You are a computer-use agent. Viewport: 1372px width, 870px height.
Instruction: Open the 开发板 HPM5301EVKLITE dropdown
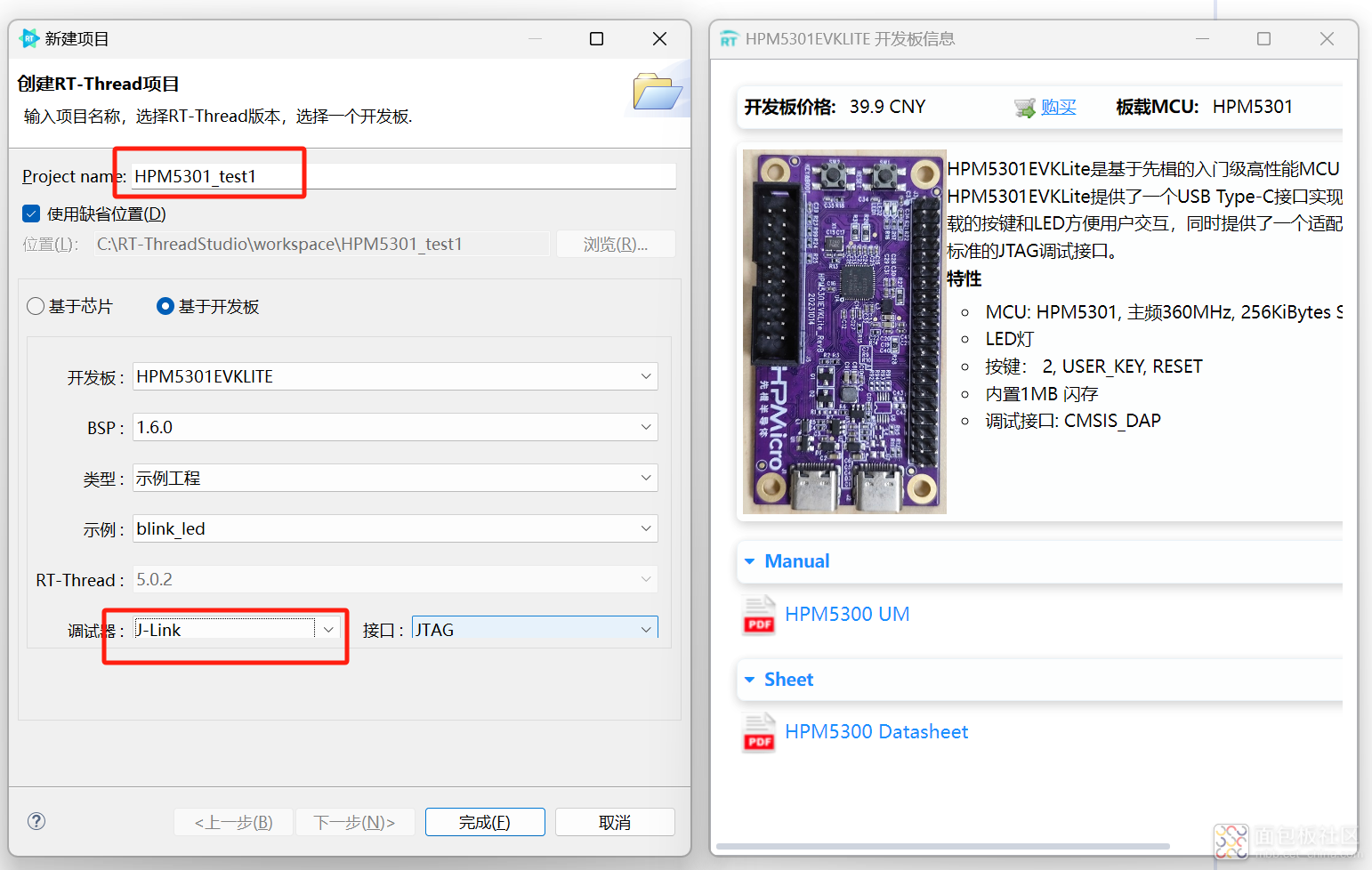pos(395,376)
